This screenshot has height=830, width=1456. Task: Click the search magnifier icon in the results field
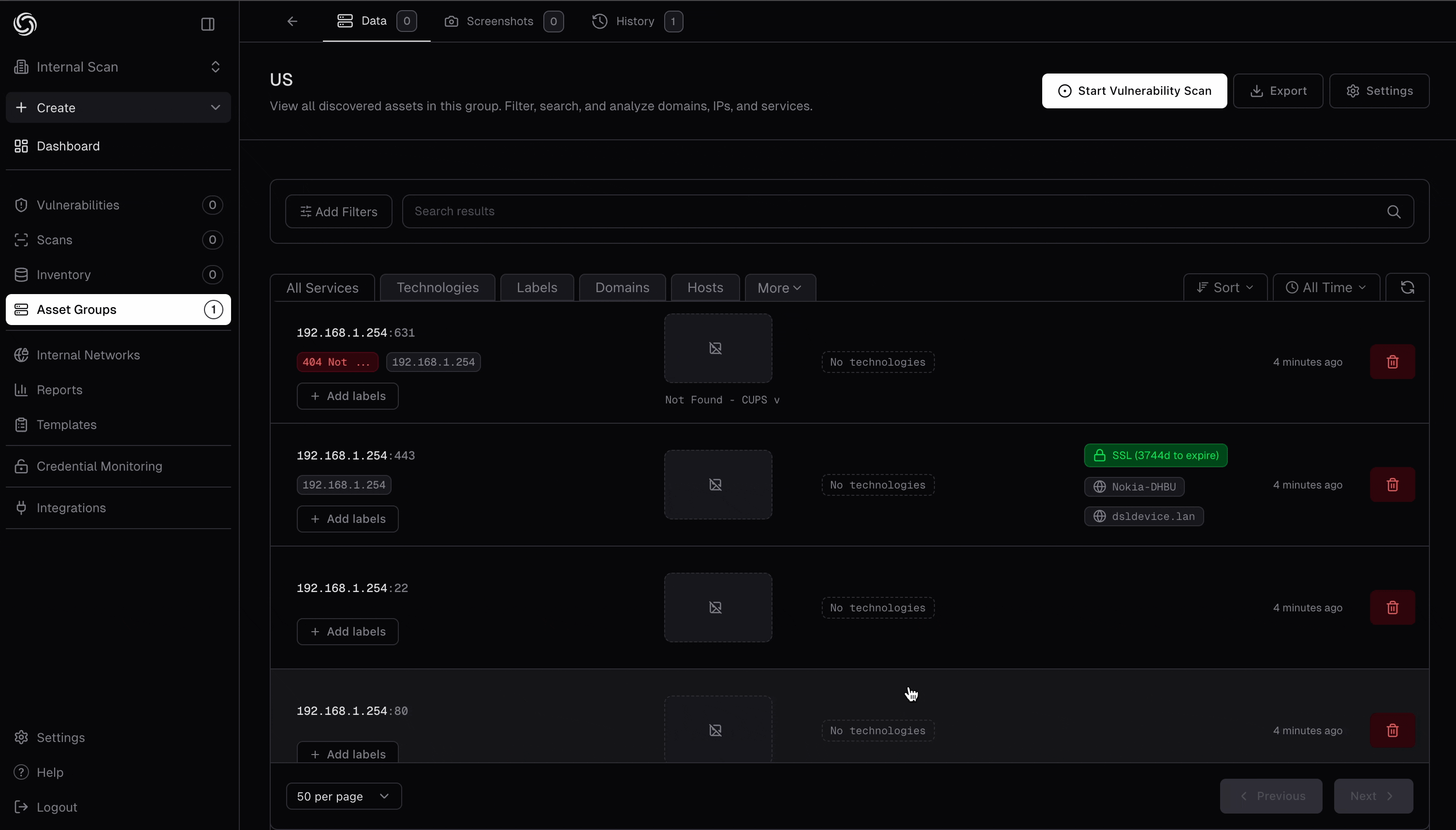click(1393, 211)
